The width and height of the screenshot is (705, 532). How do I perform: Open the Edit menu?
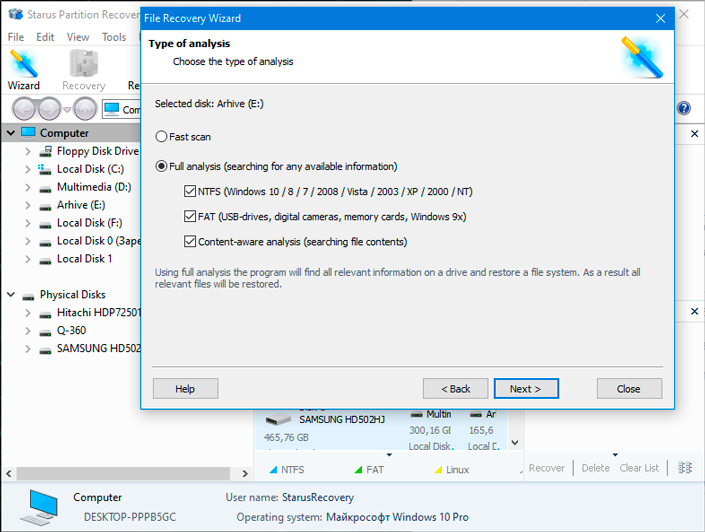(x=45, y=37)
